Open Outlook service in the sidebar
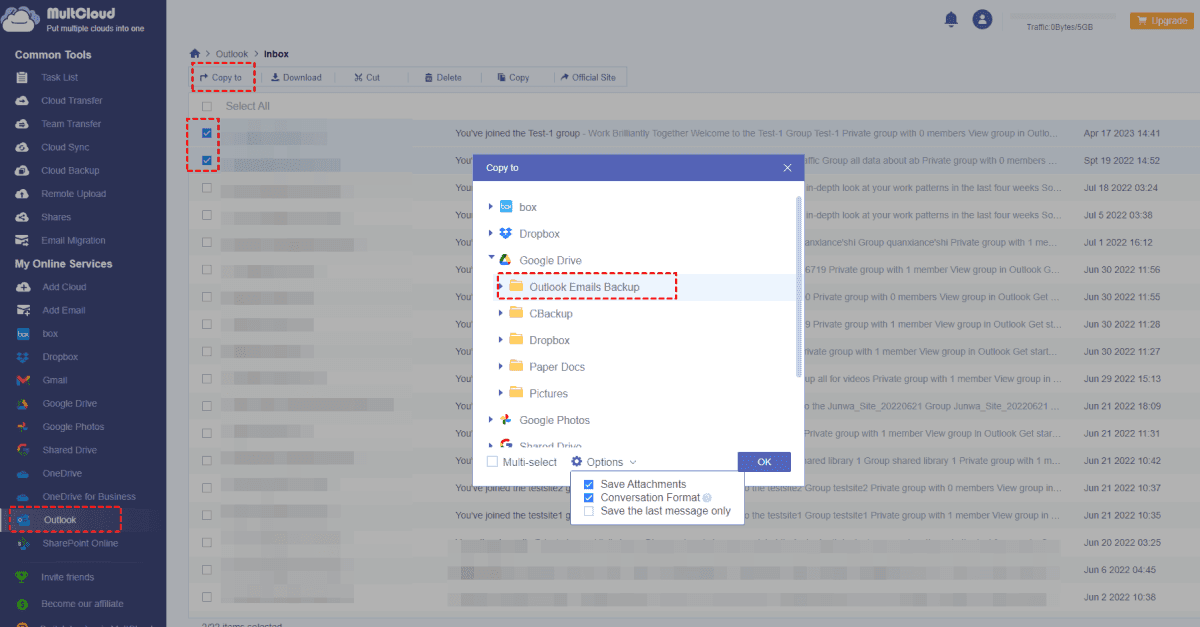1200x627 pixels. click(59, 520)
